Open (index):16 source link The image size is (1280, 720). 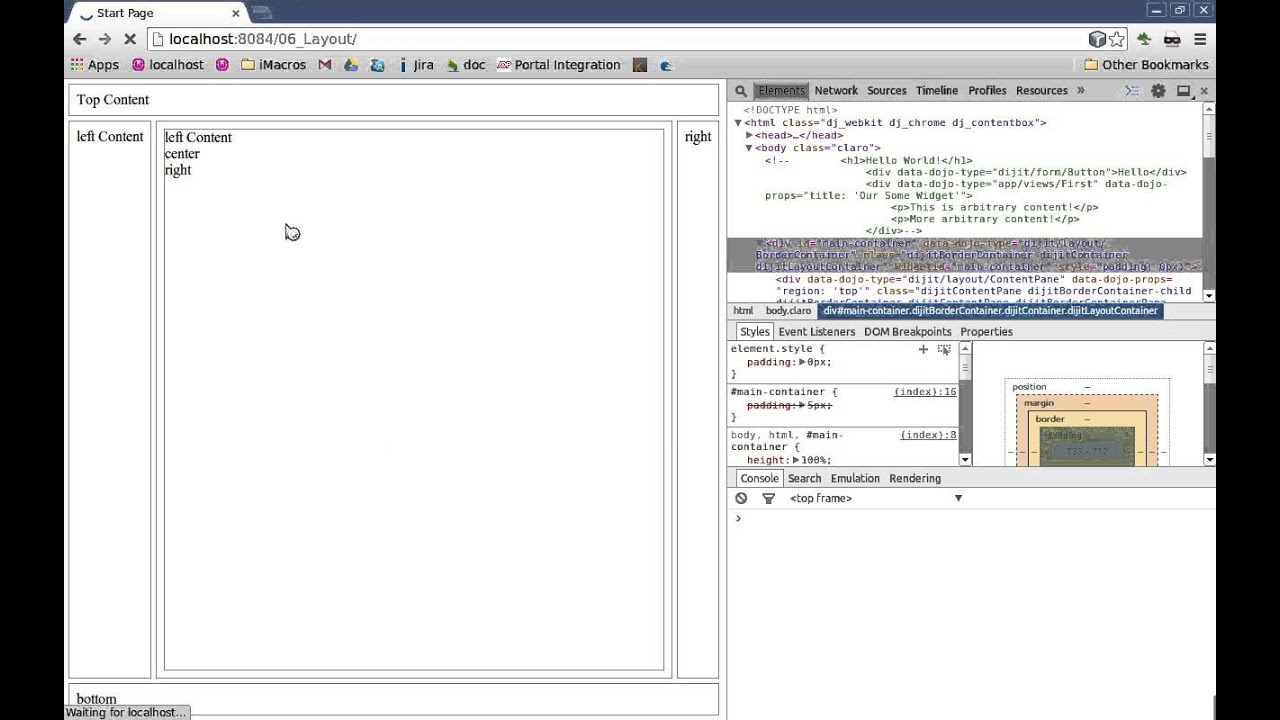[x=925, y=392]
